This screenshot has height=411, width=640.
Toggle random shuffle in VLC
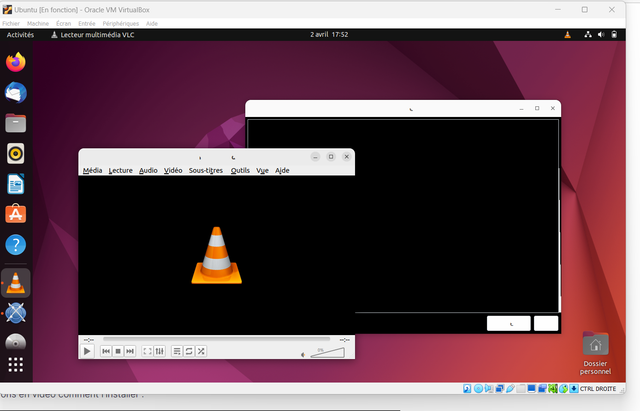[x=201, y=351]
